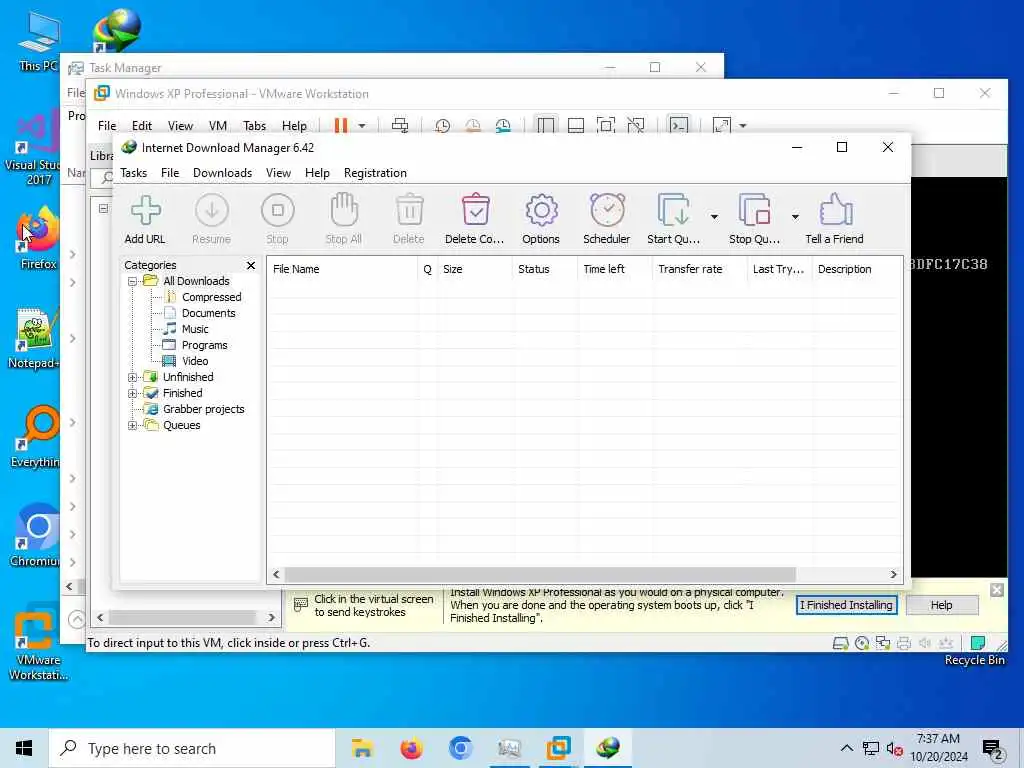The width and height of the screenshot is (1024, 768).
Task: Select the Programs category
Action: coord(204,345)
